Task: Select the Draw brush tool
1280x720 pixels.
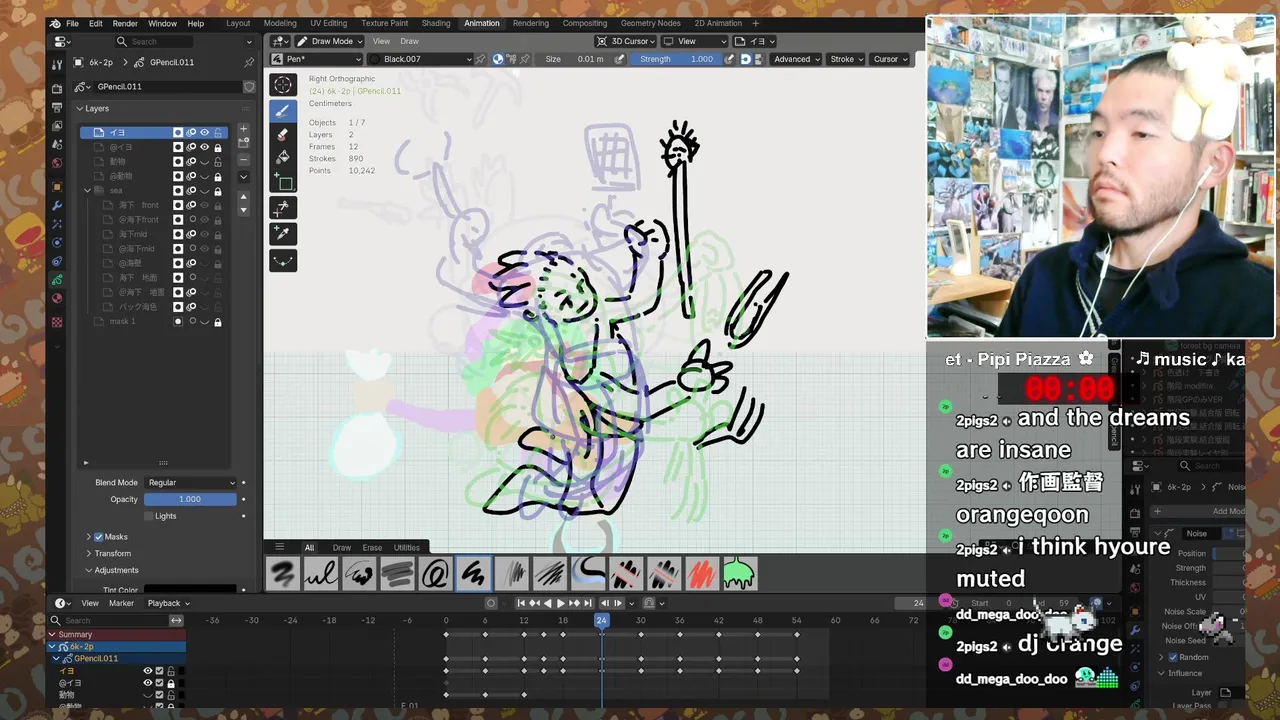Action: [x=283, y=110]
